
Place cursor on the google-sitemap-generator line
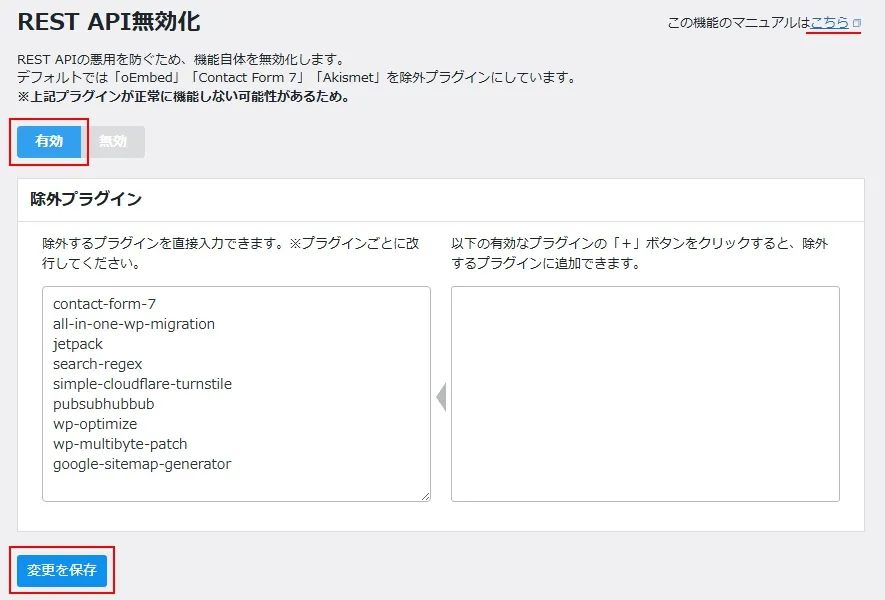[x=142, y=464]
